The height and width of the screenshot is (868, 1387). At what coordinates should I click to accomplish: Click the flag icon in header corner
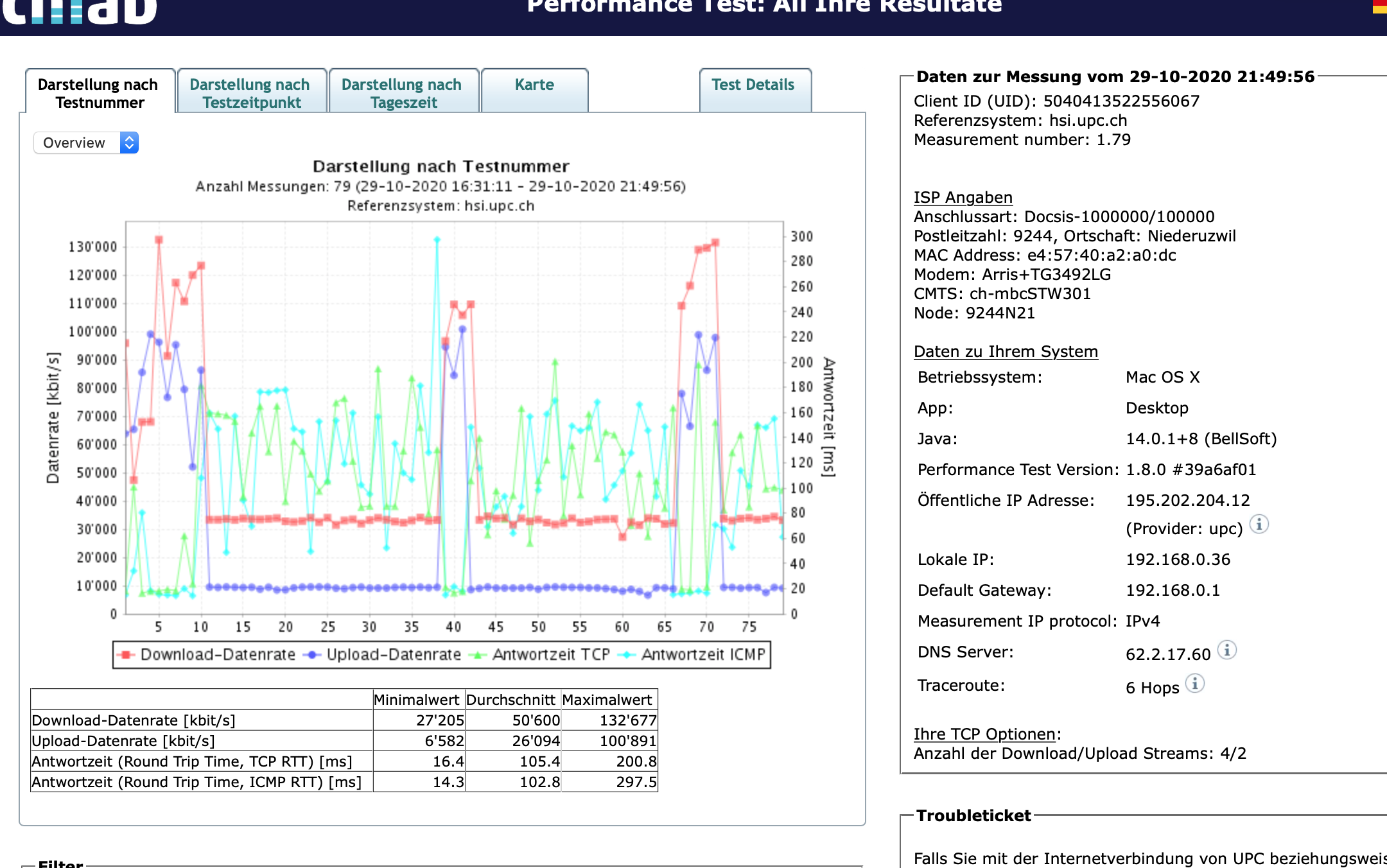1379,6
